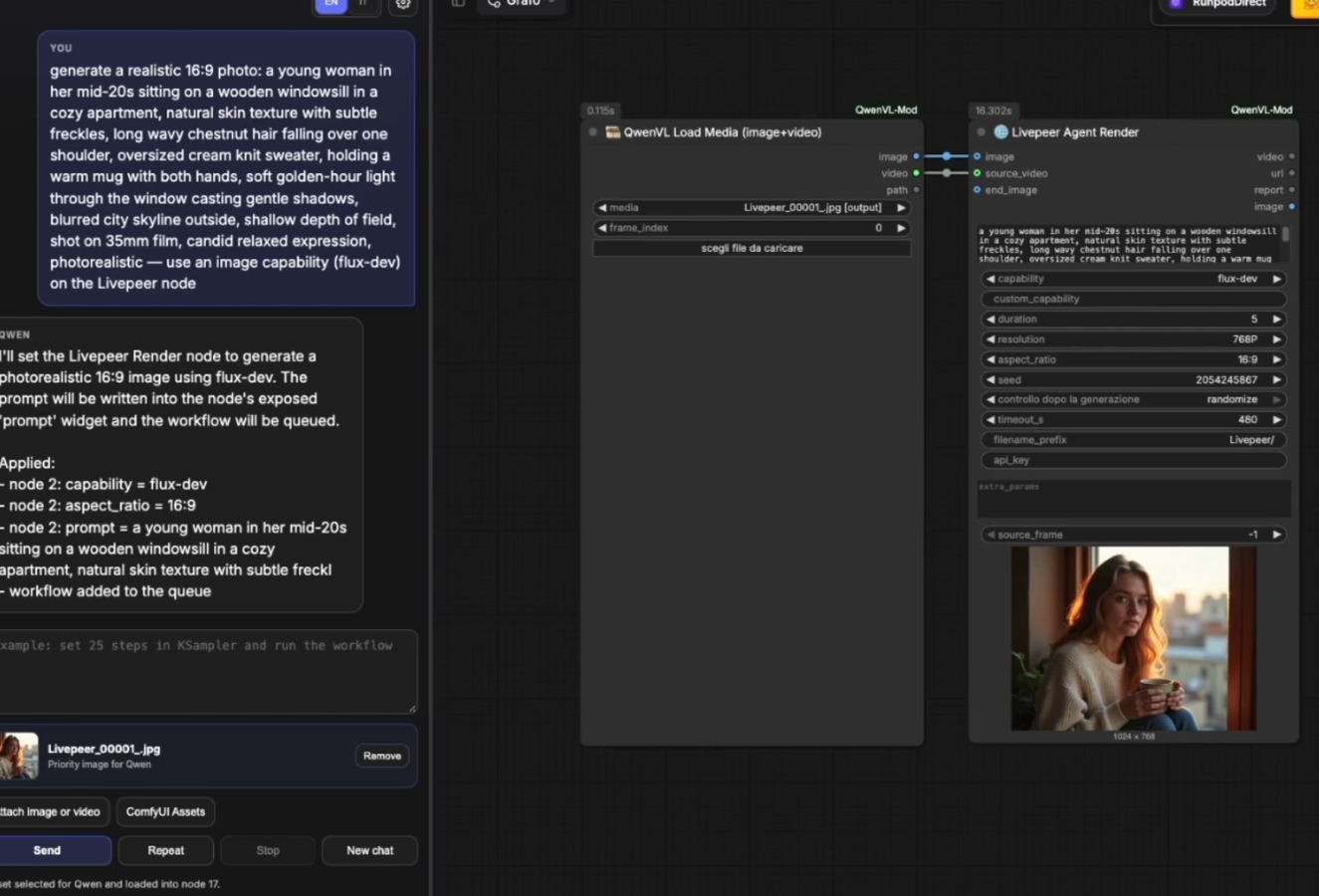Click the scegli file da caricare button

(752, 248)
